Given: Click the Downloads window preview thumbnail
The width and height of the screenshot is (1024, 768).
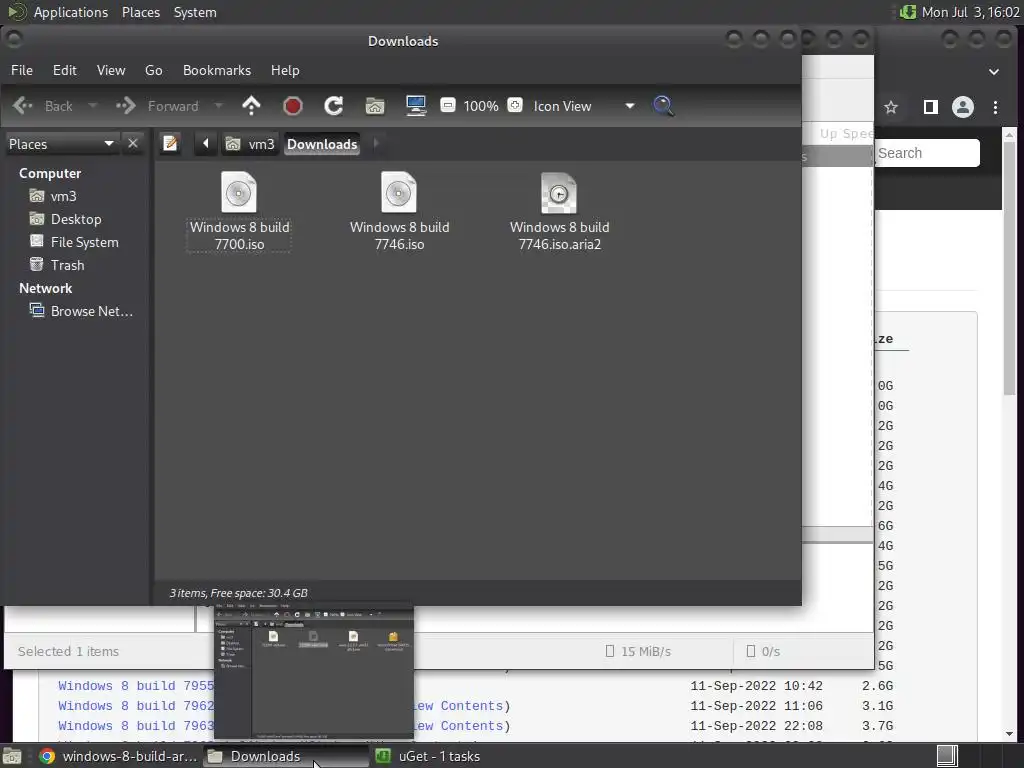Looking at the screenshot, I should pos(314,673).
